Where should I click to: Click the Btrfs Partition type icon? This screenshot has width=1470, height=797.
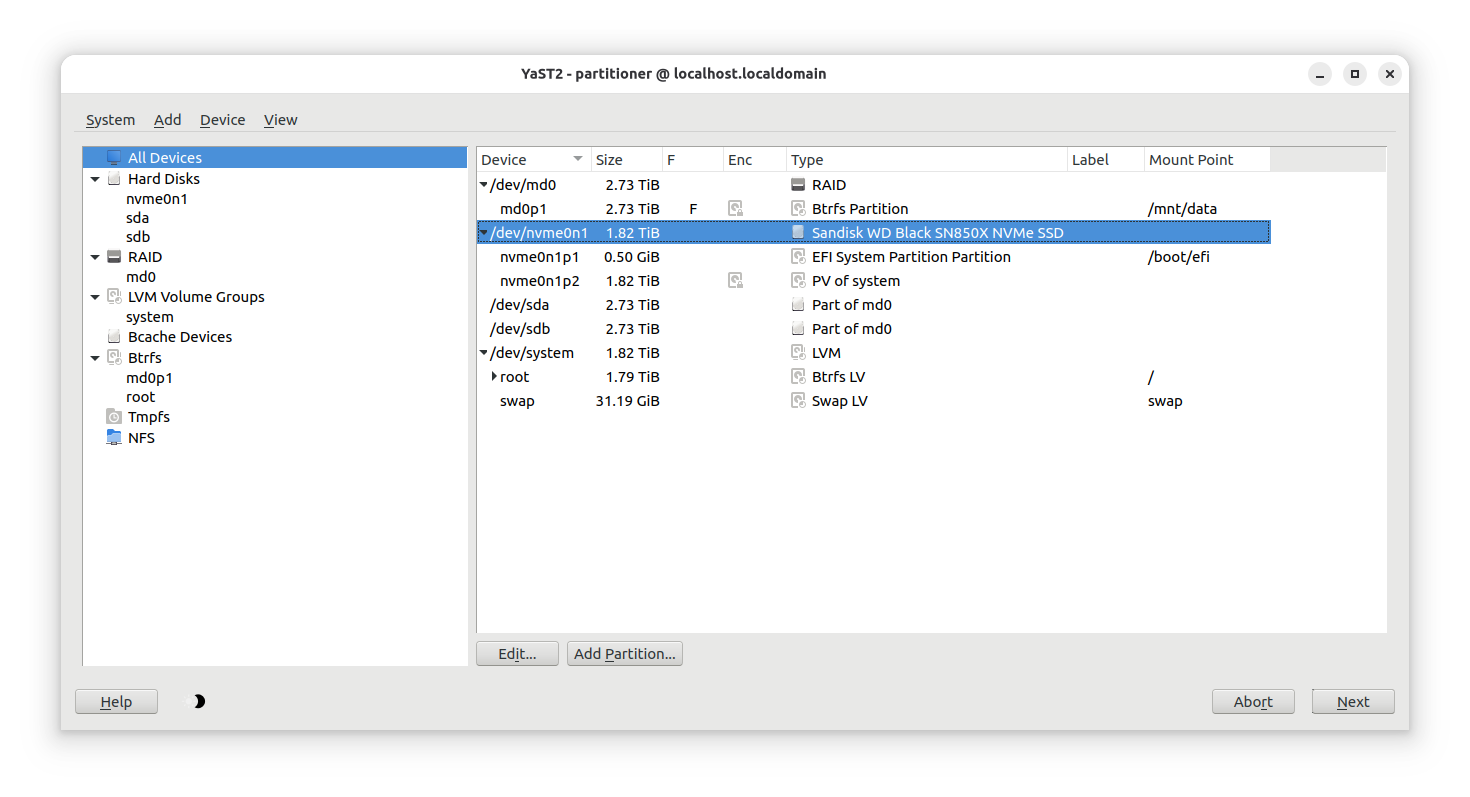click(798, 209)
